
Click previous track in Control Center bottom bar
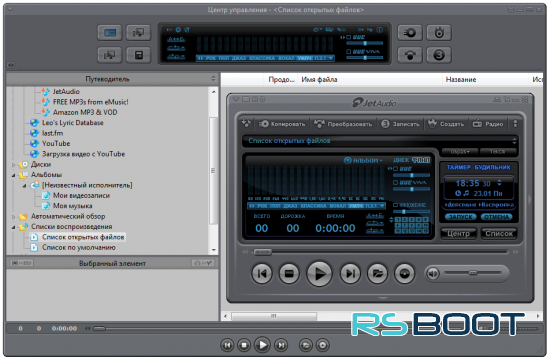(x=227, y=345)
